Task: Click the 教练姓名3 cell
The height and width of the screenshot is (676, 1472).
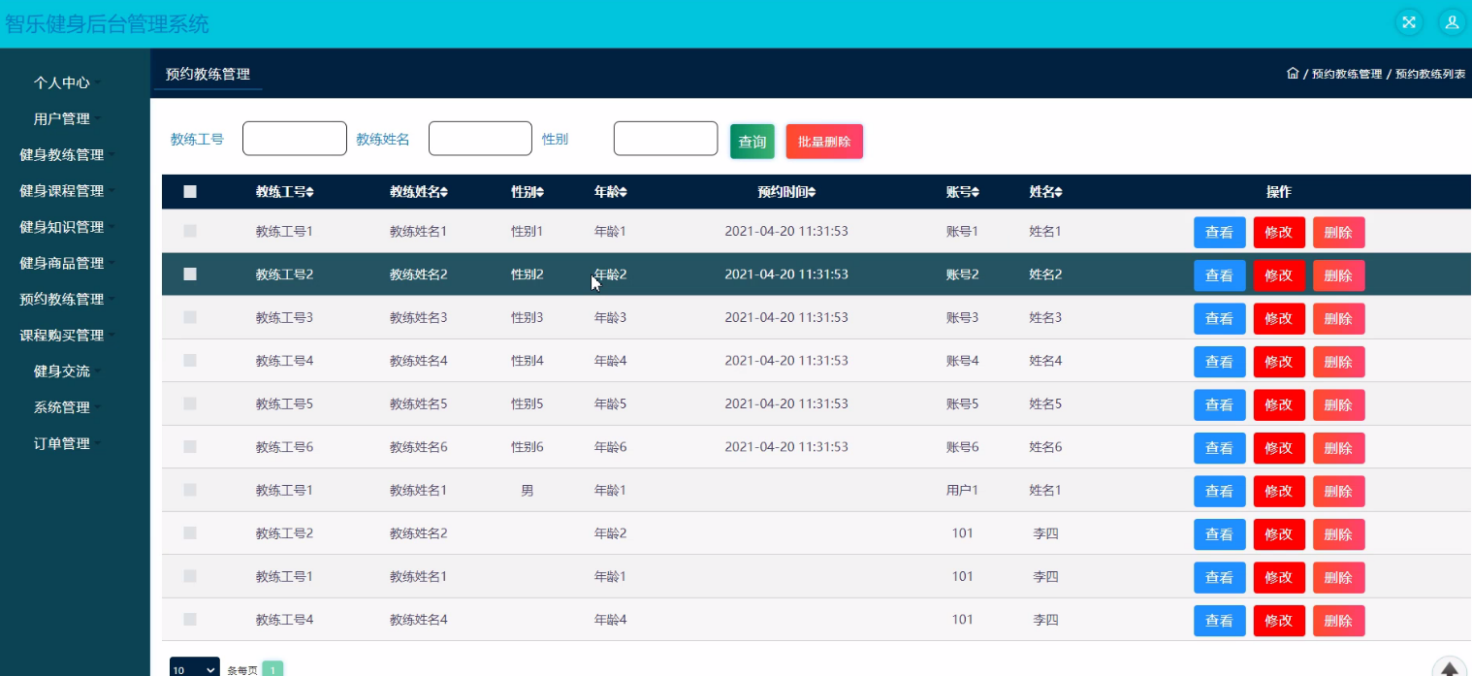Action: [x=418, y=317]
